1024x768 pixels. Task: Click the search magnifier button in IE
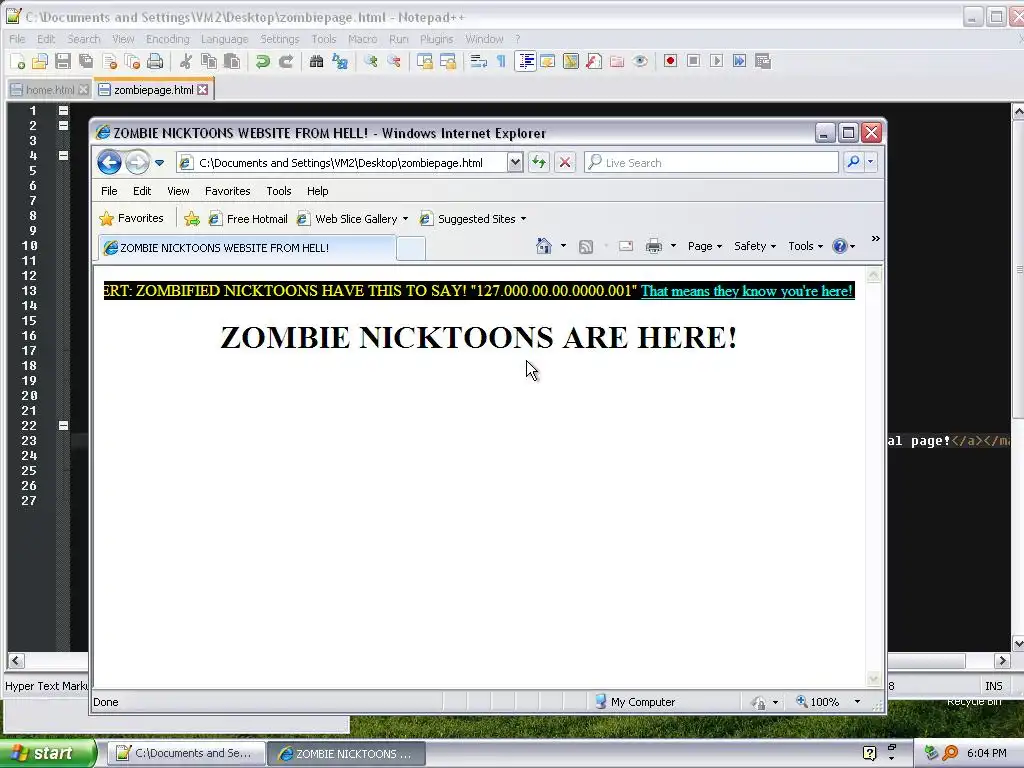(853, 162)
